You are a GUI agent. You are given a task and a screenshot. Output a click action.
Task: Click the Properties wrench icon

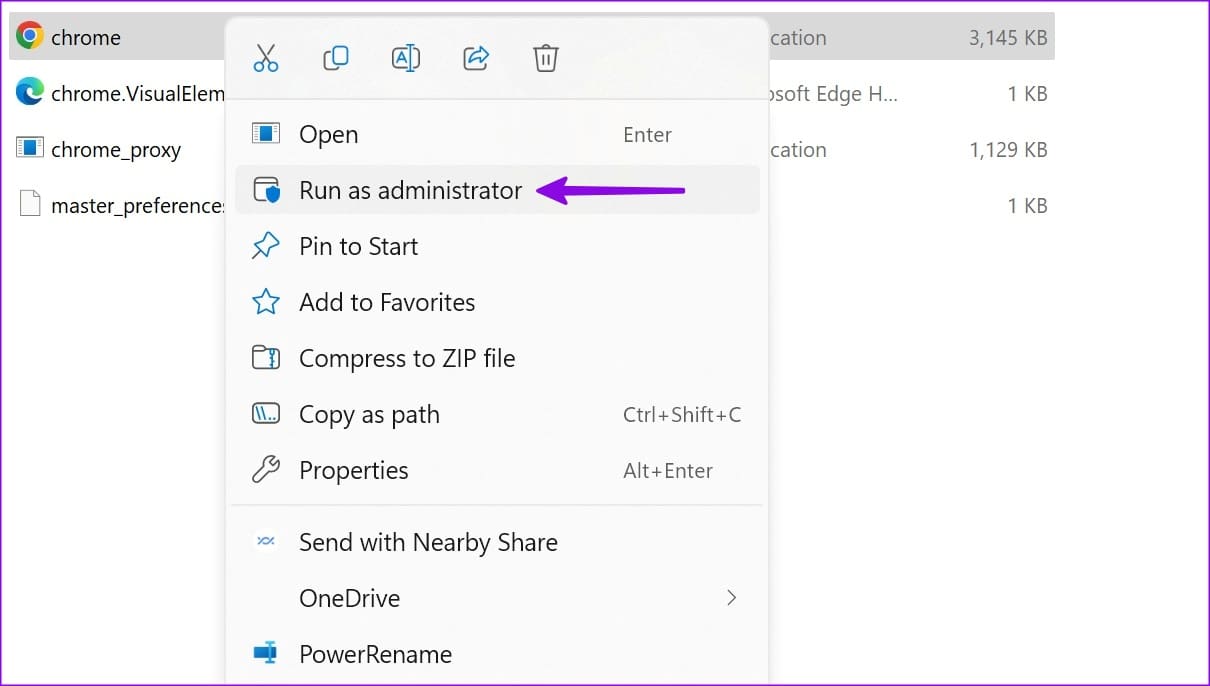[x=266, y=470]
